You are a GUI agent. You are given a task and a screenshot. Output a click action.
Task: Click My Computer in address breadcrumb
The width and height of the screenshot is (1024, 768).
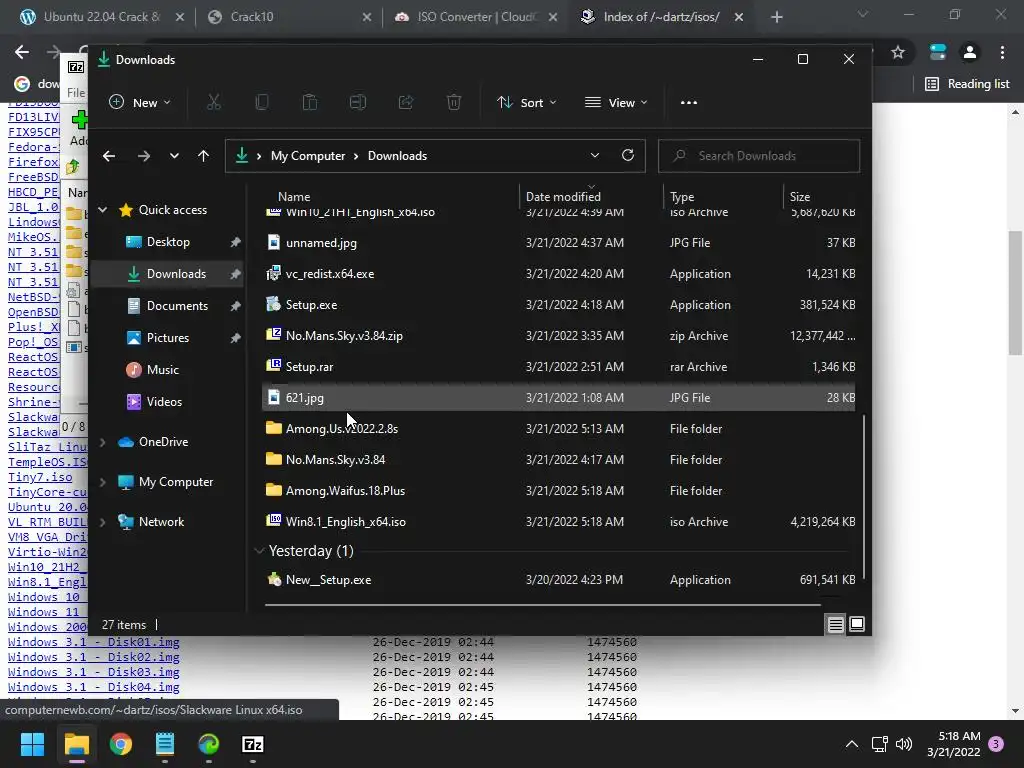(x=308, y=156)
